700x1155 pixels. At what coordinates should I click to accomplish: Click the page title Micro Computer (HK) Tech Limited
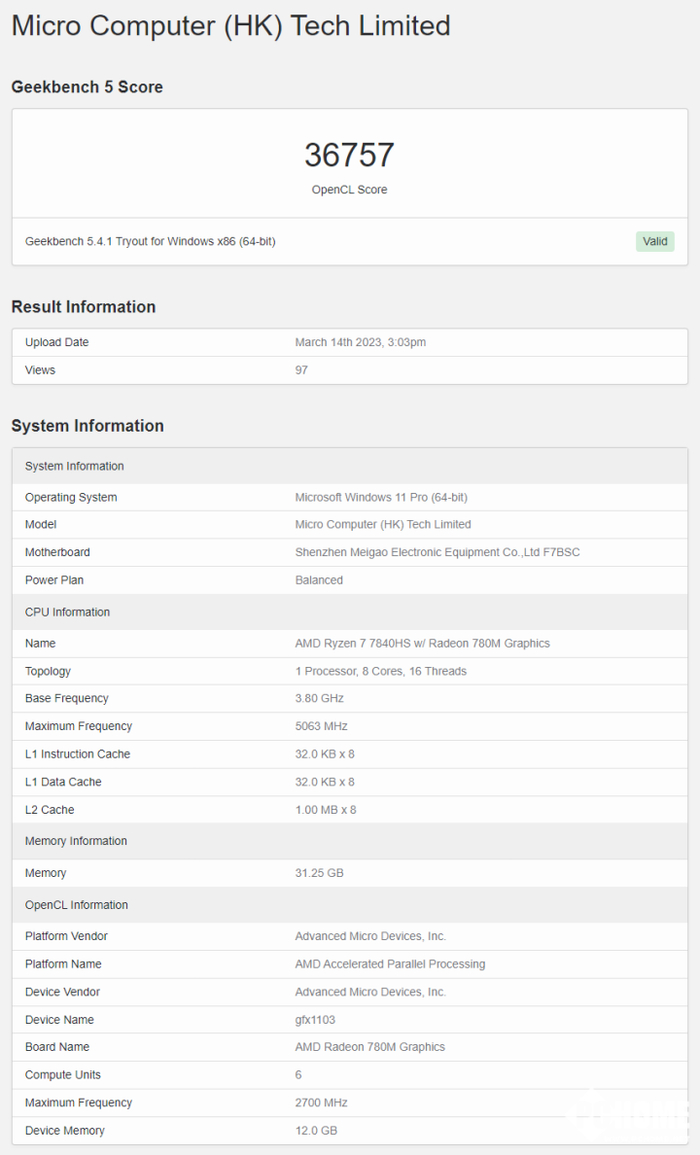[231, 26]
